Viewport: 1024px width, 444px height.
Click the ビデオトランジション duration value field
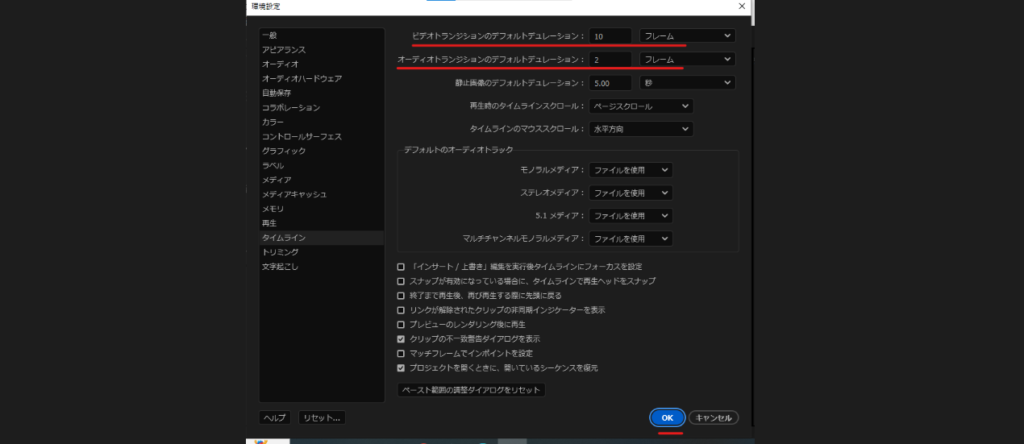(x=610, y=36)
